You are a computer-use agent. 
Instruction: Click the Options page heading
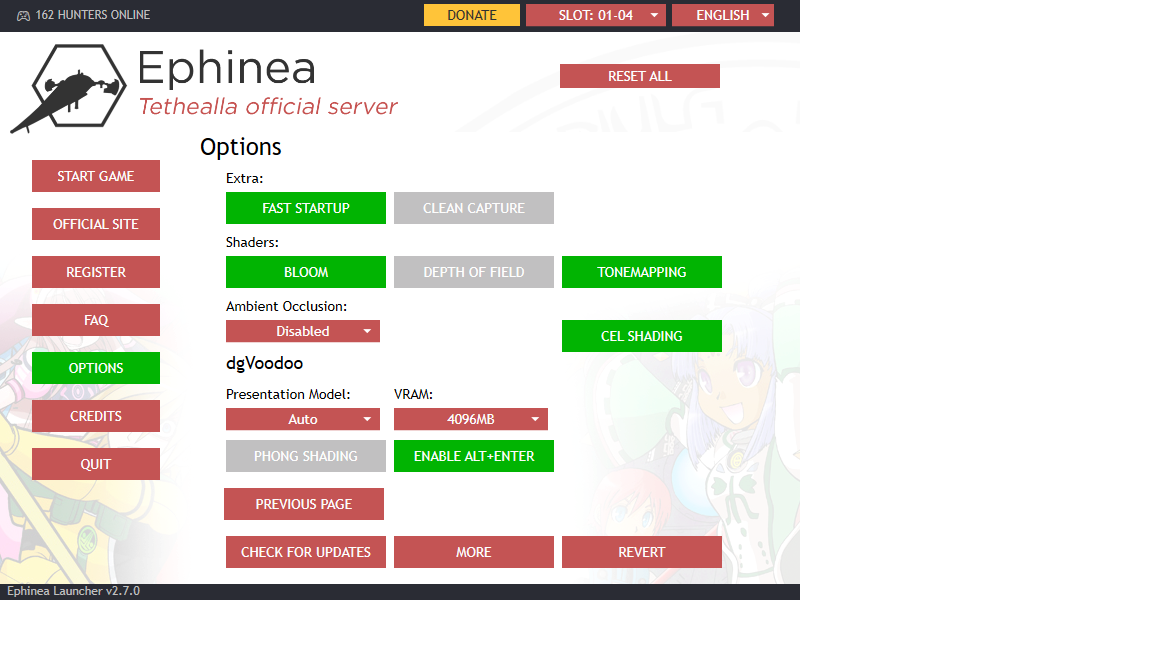(240, 147)
